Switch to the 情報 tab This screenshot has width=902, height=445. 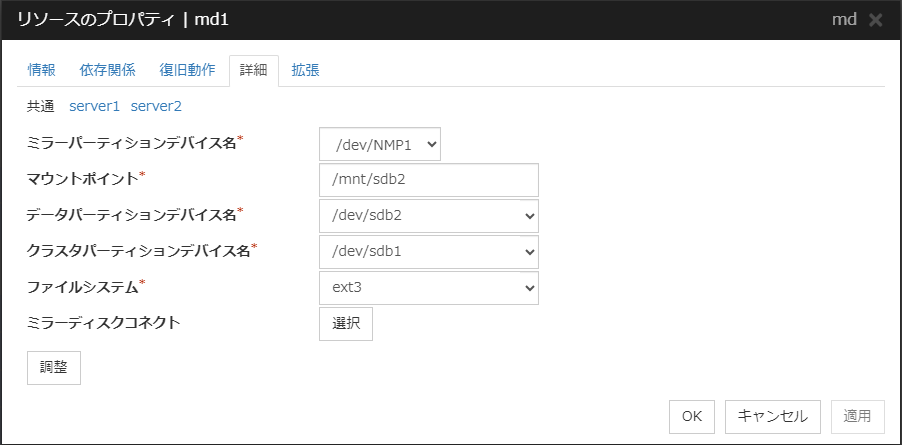pyautogui.click(x=42, y=70)
